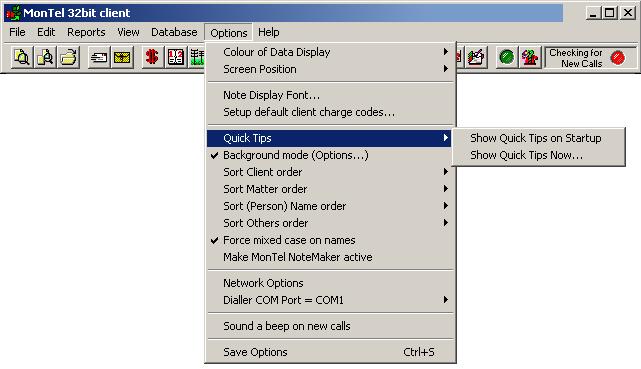This screenshot has height=369, width=641.
Task: Click the Checking for New Calls status text
Action: (x=576, y=58)
